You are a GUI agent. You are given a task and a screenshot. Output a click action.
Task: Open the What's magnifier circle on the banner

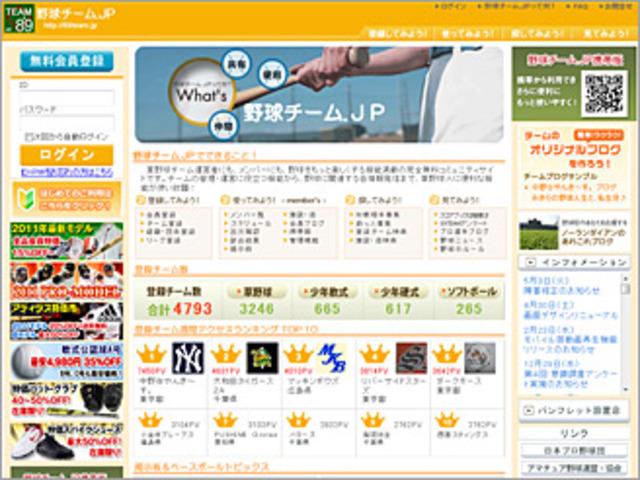[202, 92]
